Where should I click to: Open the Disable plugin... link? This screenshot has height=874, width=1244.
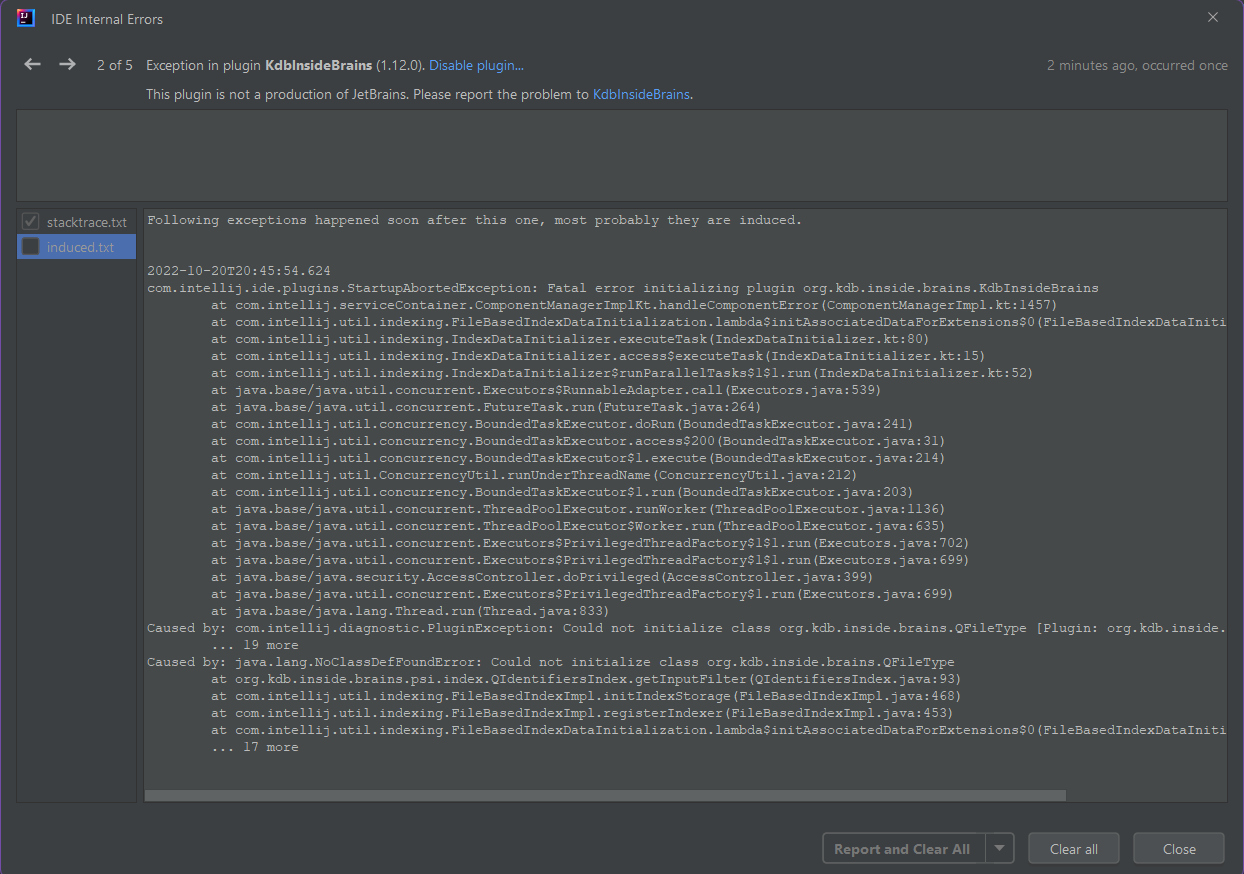(476, 65)
